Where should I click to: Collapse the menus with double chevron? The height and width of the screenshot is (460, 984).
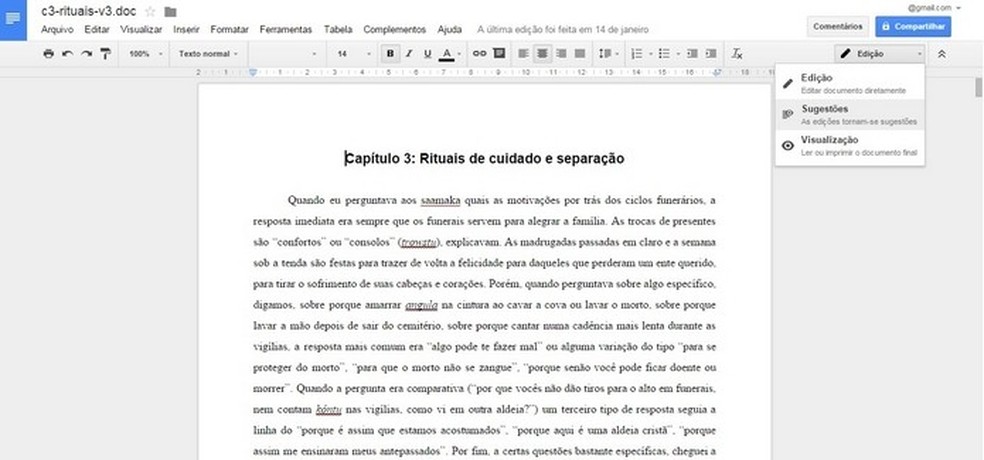pyautogui.click(x=941, y=54)
